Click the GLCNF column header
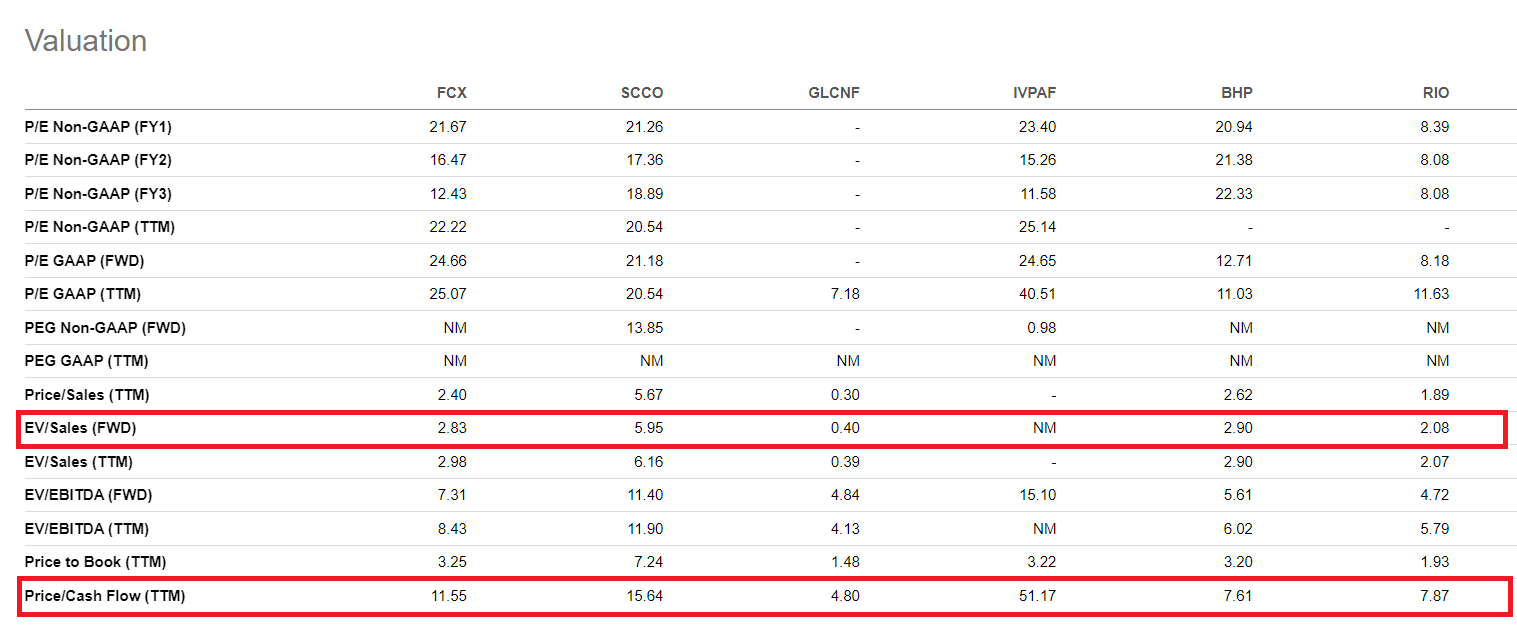 834,93
